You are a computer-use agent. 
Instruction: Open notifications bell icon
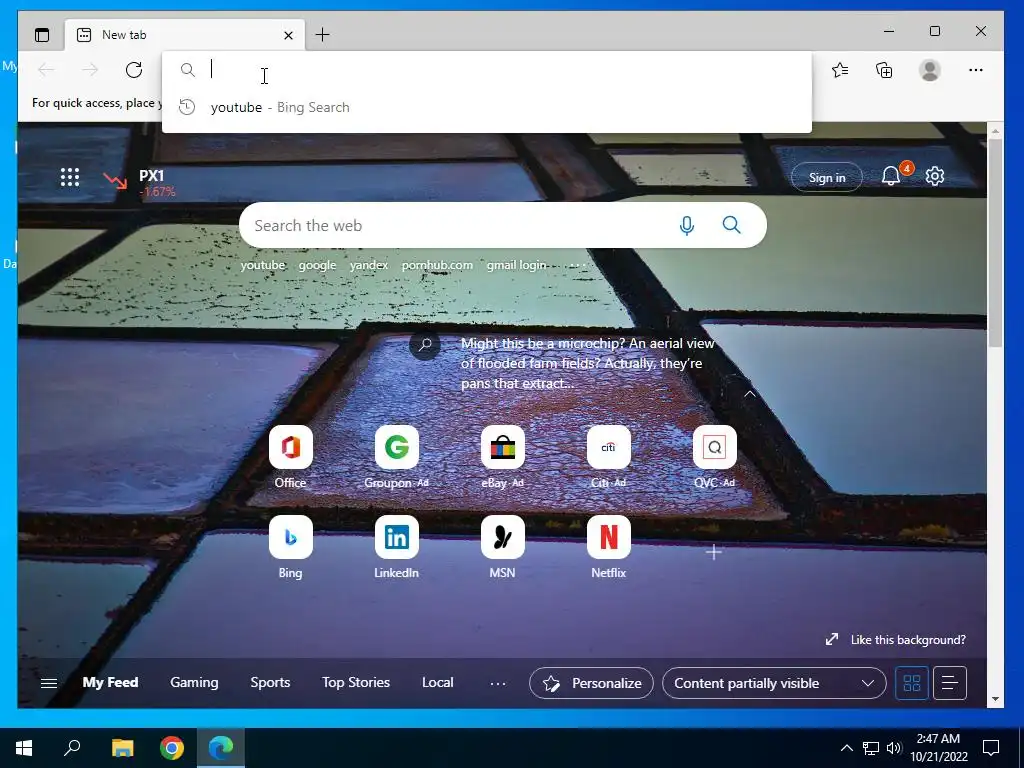tap(891, 176)
